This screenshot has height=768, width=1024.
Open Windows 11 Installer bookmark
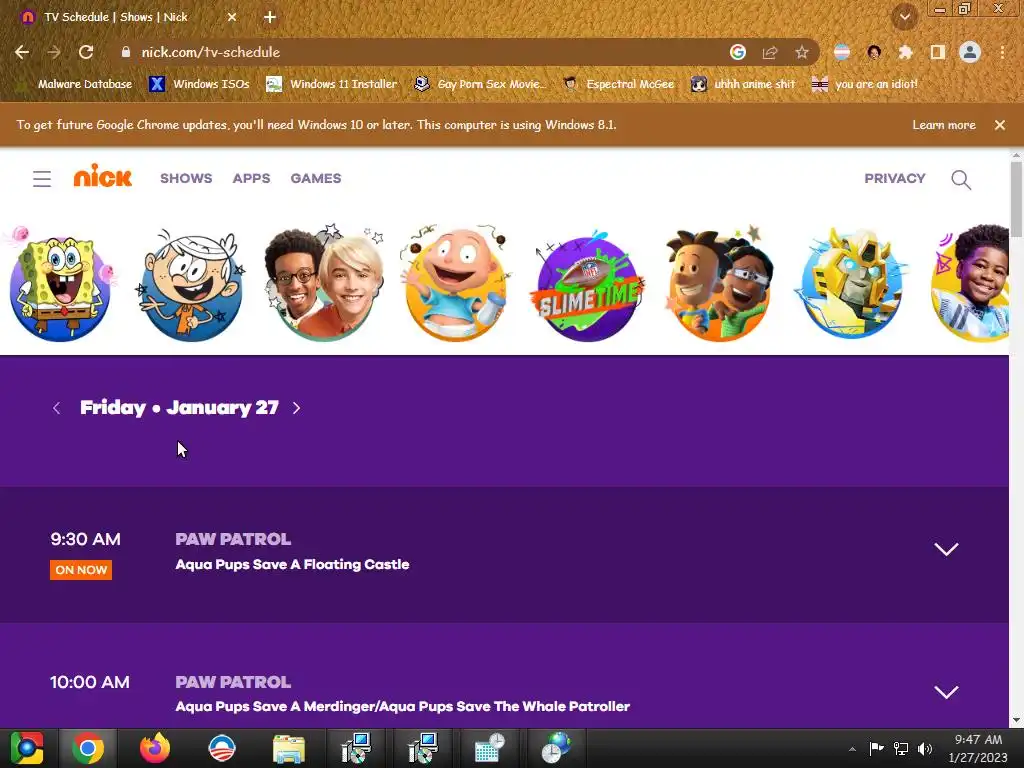click(332, 84)
